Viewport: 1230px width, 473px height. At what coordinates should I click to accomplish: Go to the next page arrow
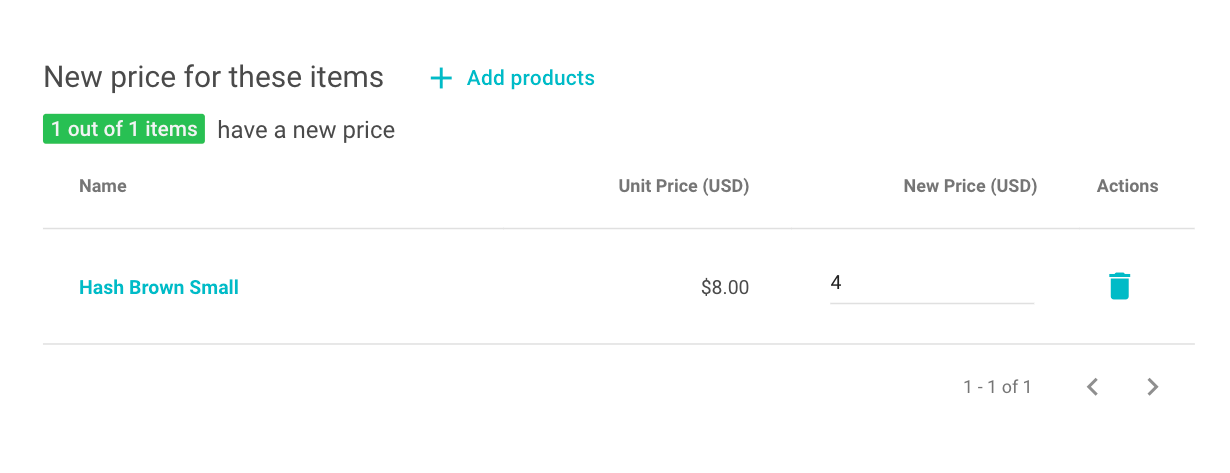click(x=1153, y=387)
